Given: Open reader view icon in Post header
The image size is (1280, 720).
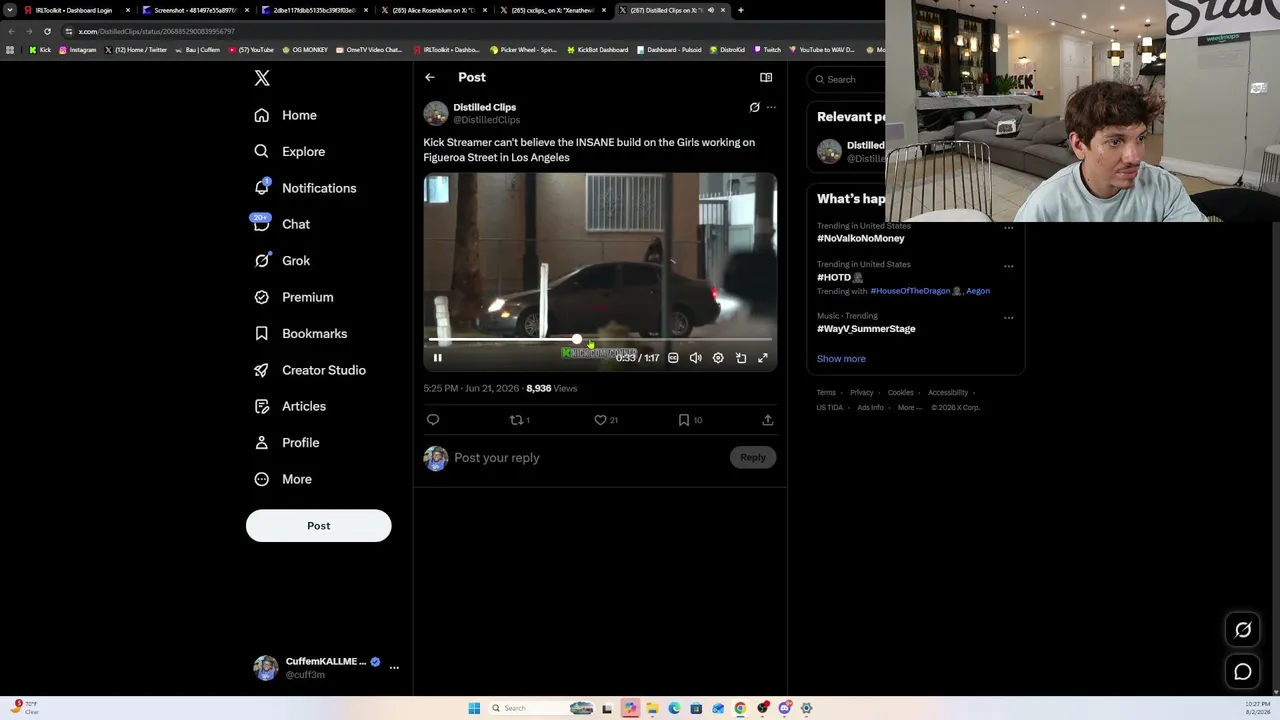Looking at the screenshot, I should pyautogui.click(x=766, y=77).
